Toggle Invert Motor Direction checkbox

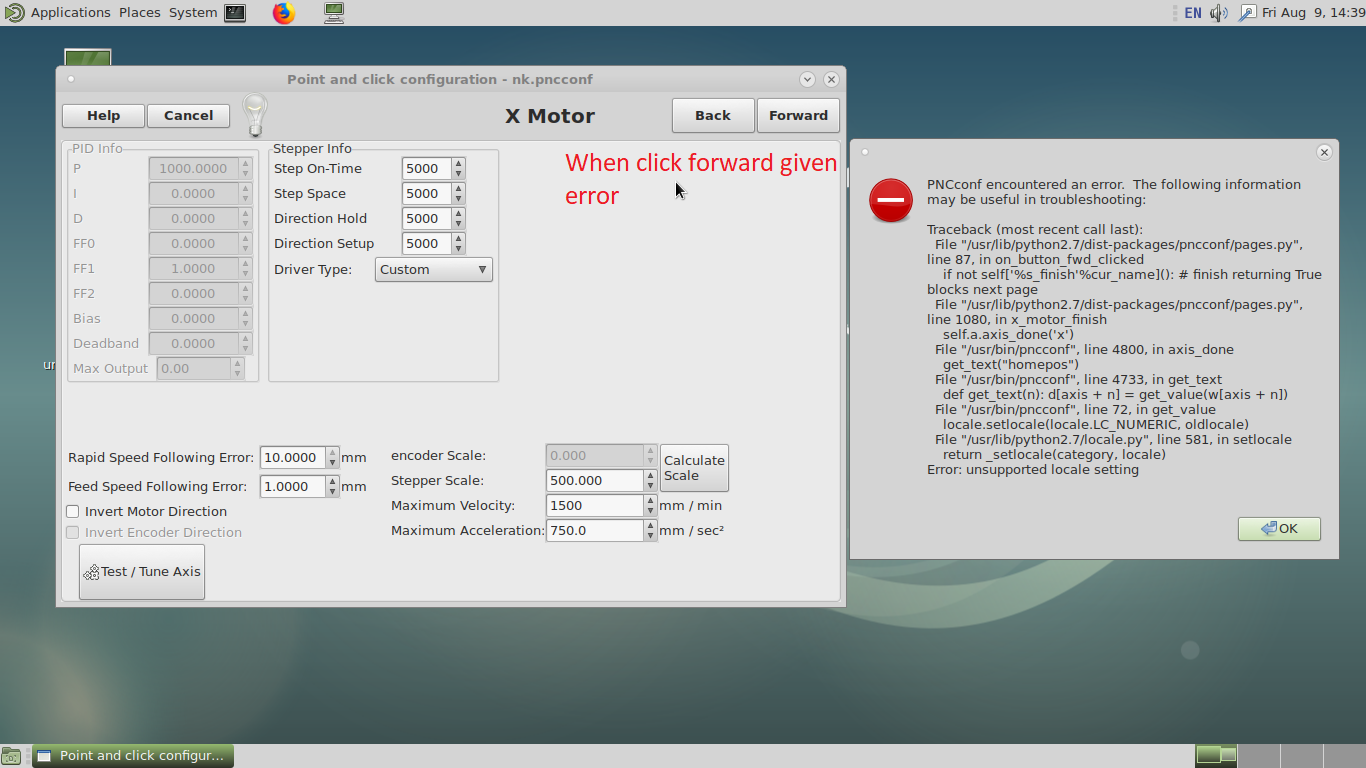(72, 511)
